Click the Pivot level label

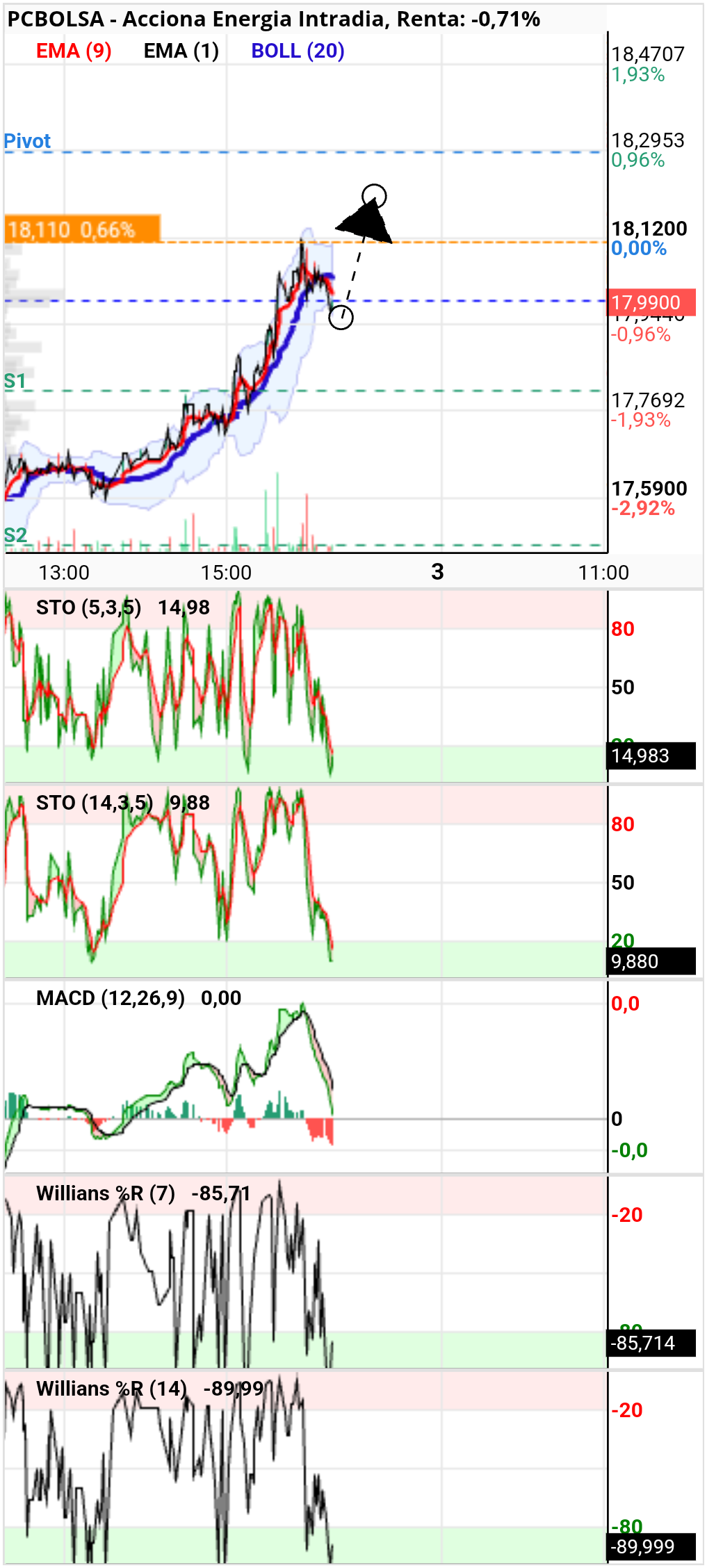[x=27, y=141]
